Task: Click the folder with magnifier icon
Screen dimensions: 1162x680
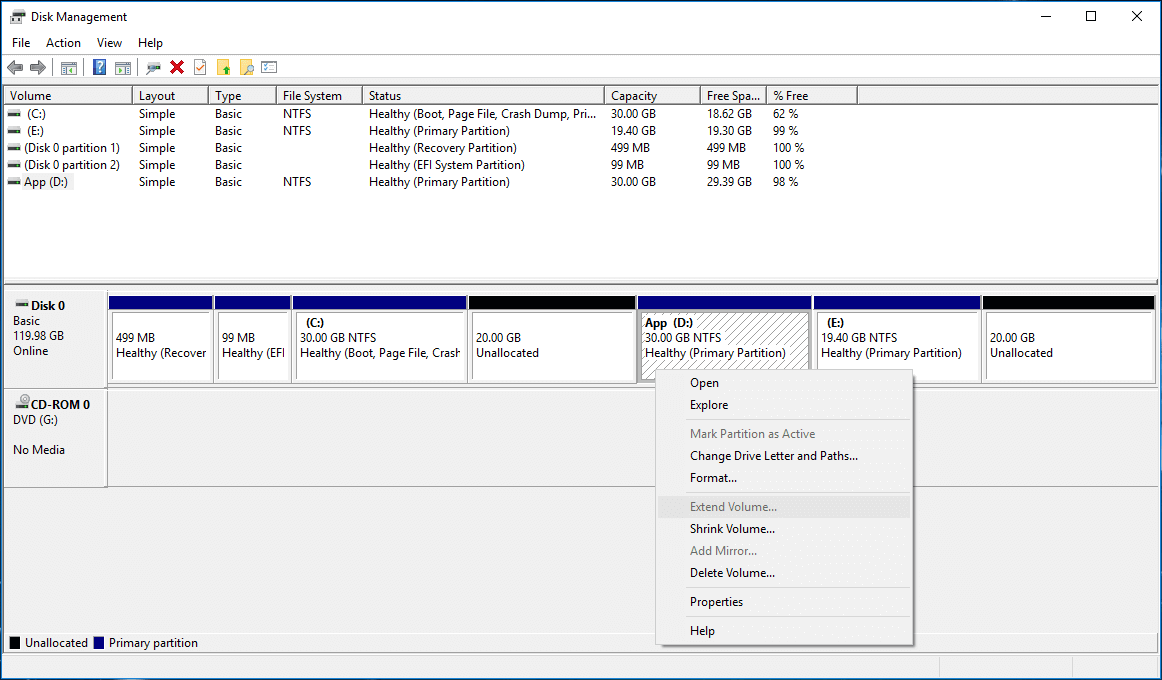Action: pos(246,68)
